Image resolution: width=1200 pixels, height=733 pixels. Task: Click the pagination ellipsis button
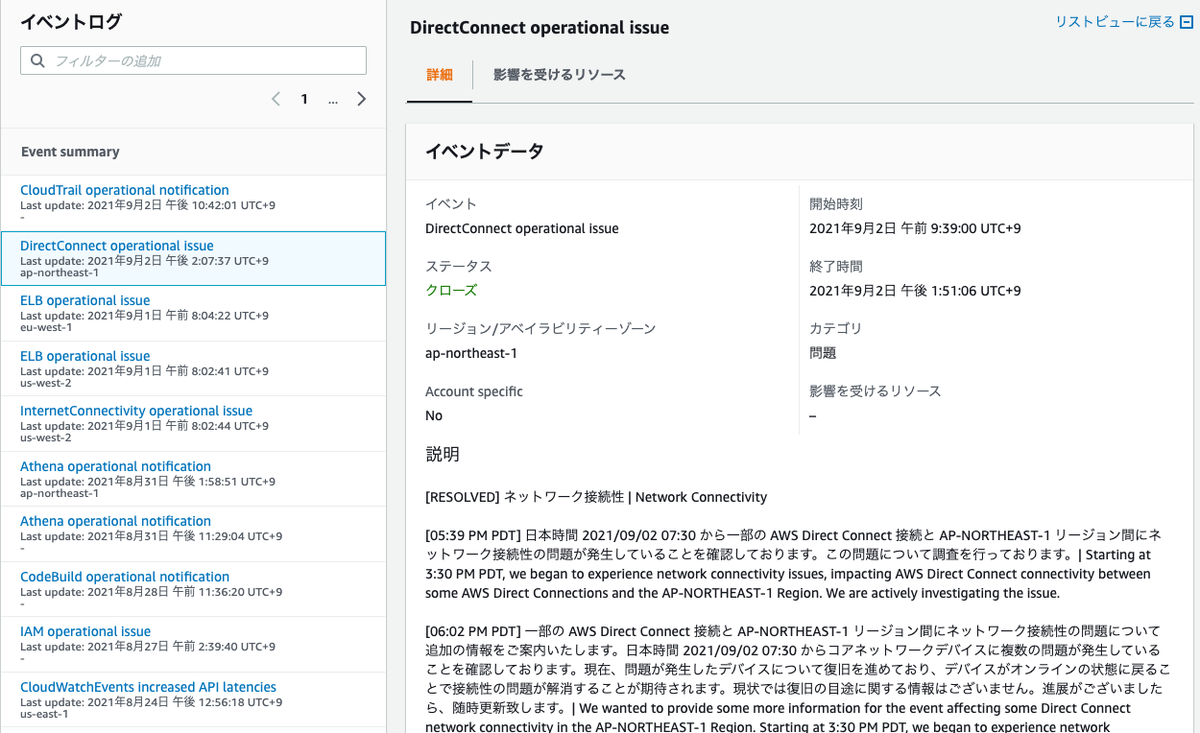(333, 99)
